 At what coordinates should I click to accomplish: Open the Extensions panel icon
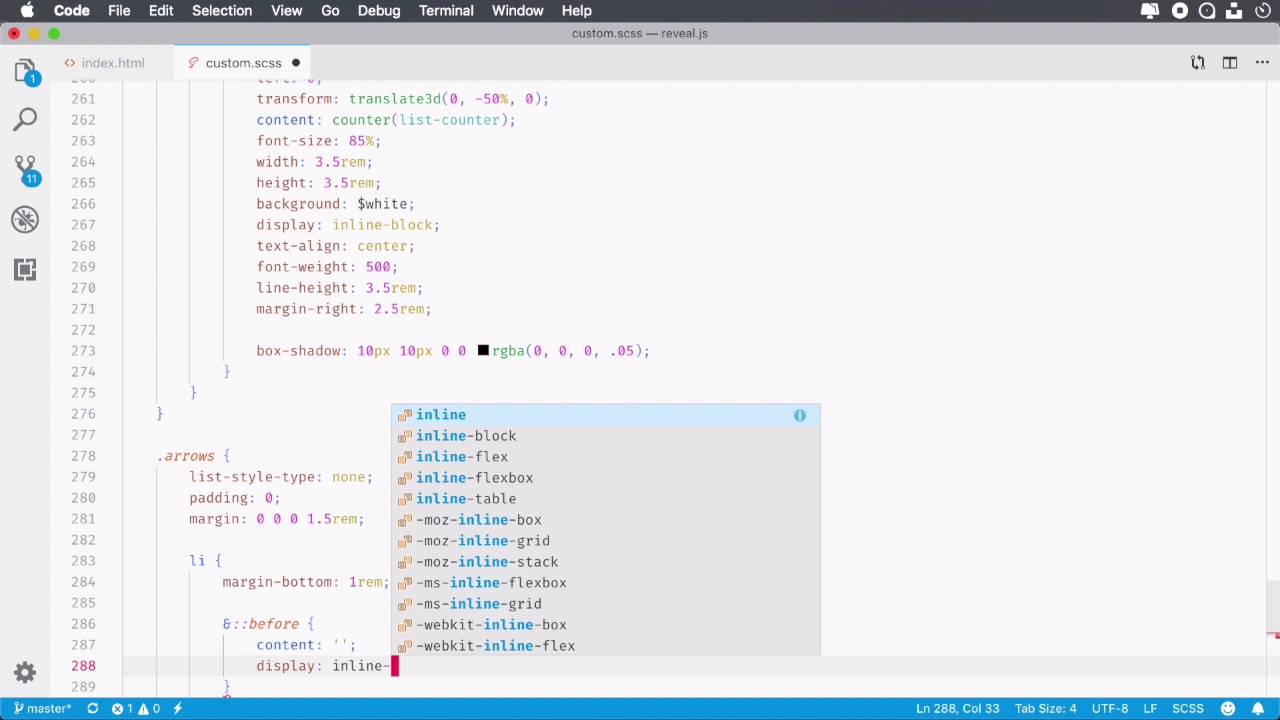[25, 269]
